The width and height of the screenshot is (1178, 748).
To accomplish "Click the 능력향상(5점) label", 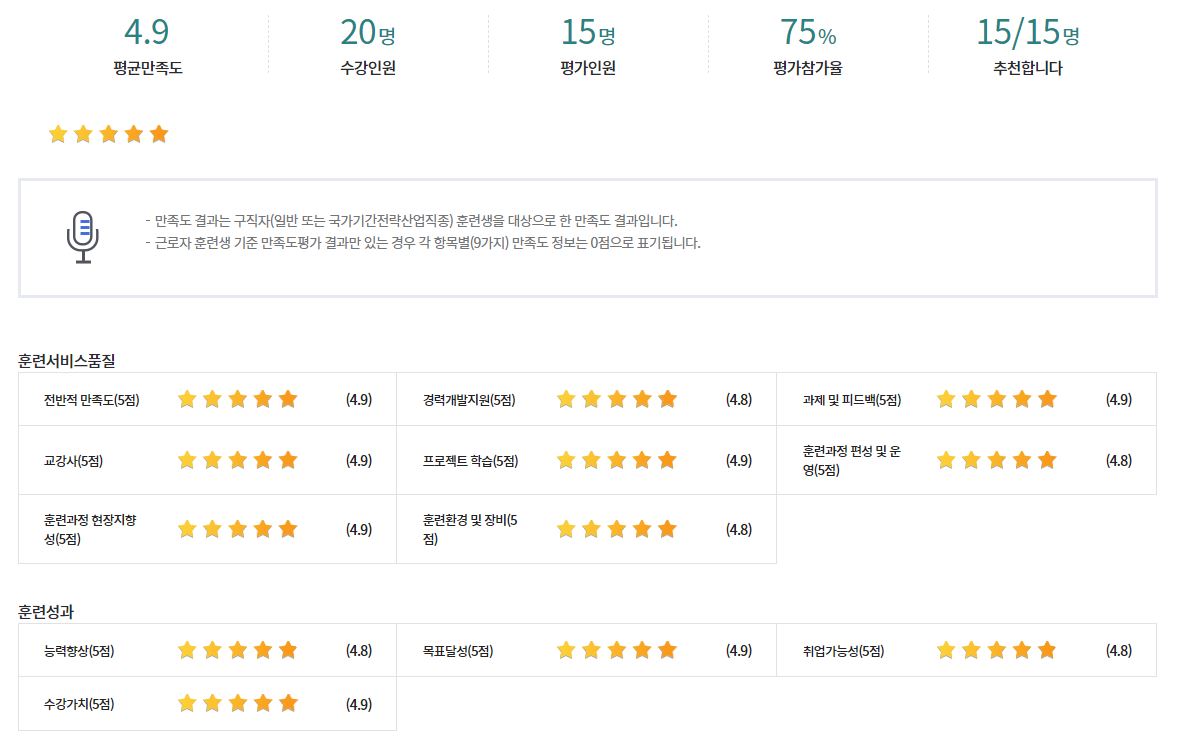I will pyautogui.click(x=79, y=651).
